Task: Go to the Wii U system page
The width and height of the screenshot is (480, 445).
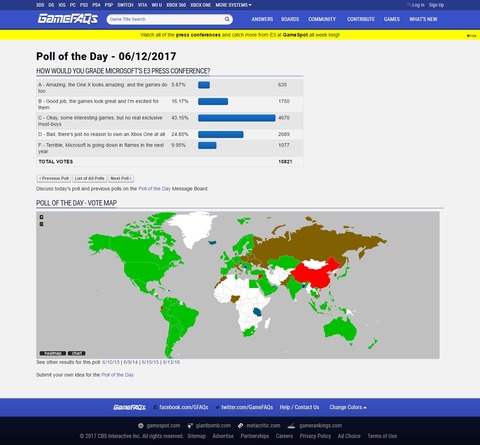Action: tap(157, 5)
